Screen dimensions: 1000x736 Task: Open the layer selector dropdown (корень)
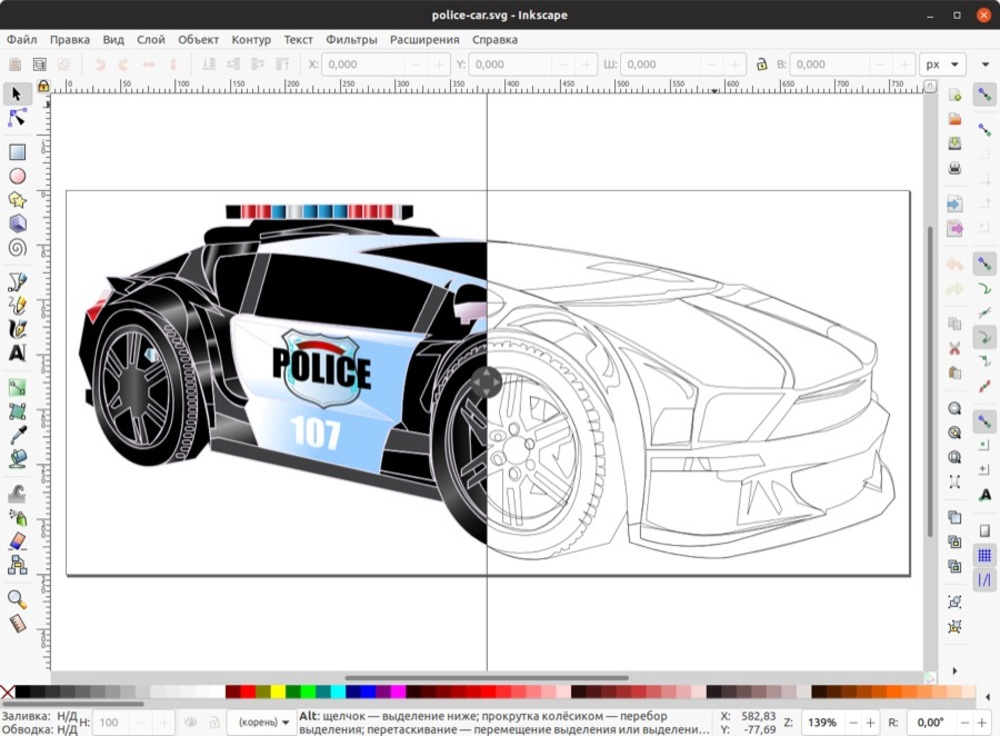click(263, 722)
